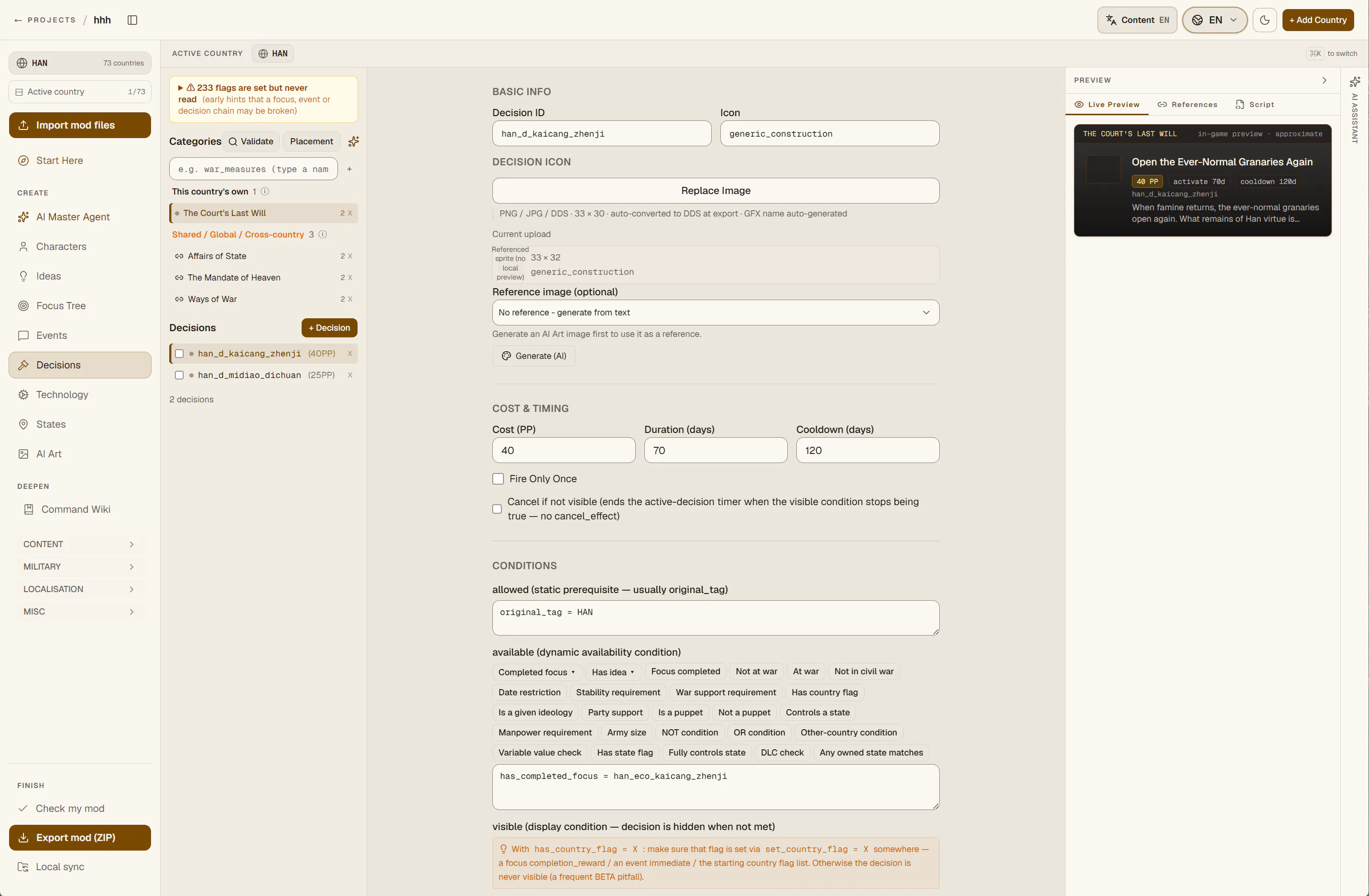Check han_d_midiao_dichuan decision checkbox

[x=179, y=375]
